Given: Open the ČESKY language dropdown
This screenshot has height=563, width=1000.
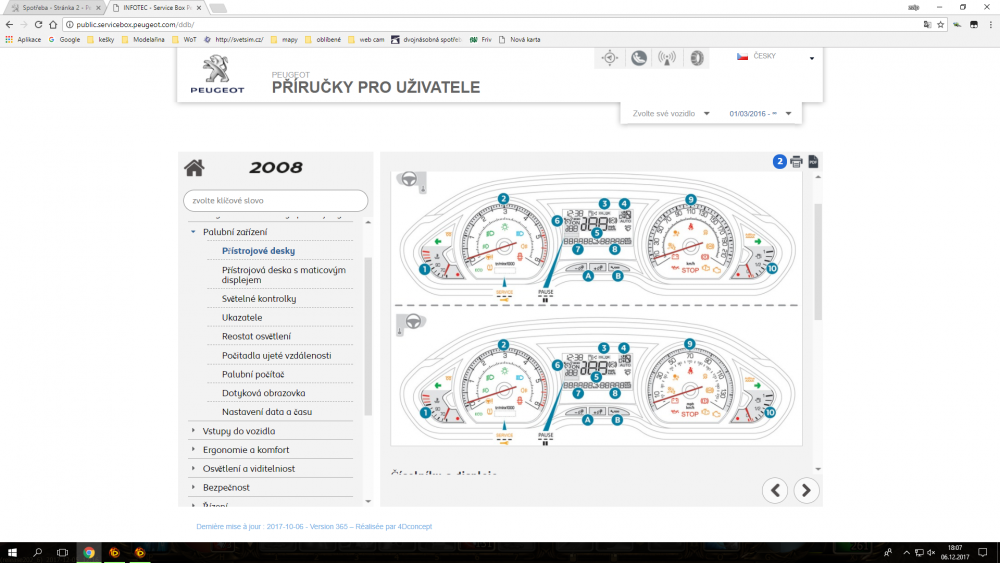Looking at the screenshot, I should coord(775,57).
